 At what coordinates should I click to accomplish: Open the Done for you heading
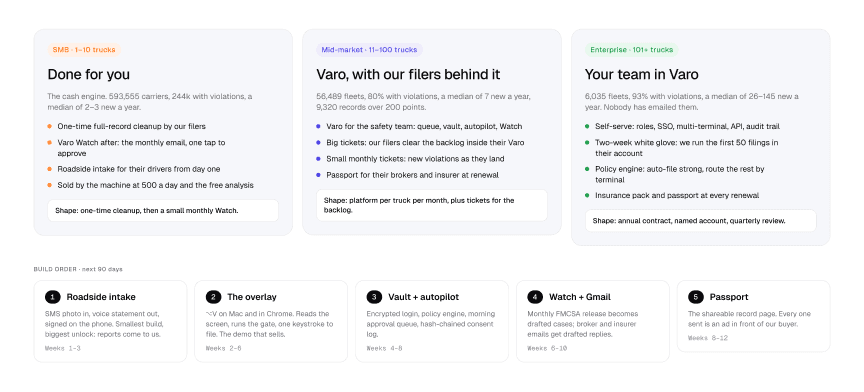tap(89, 74)
